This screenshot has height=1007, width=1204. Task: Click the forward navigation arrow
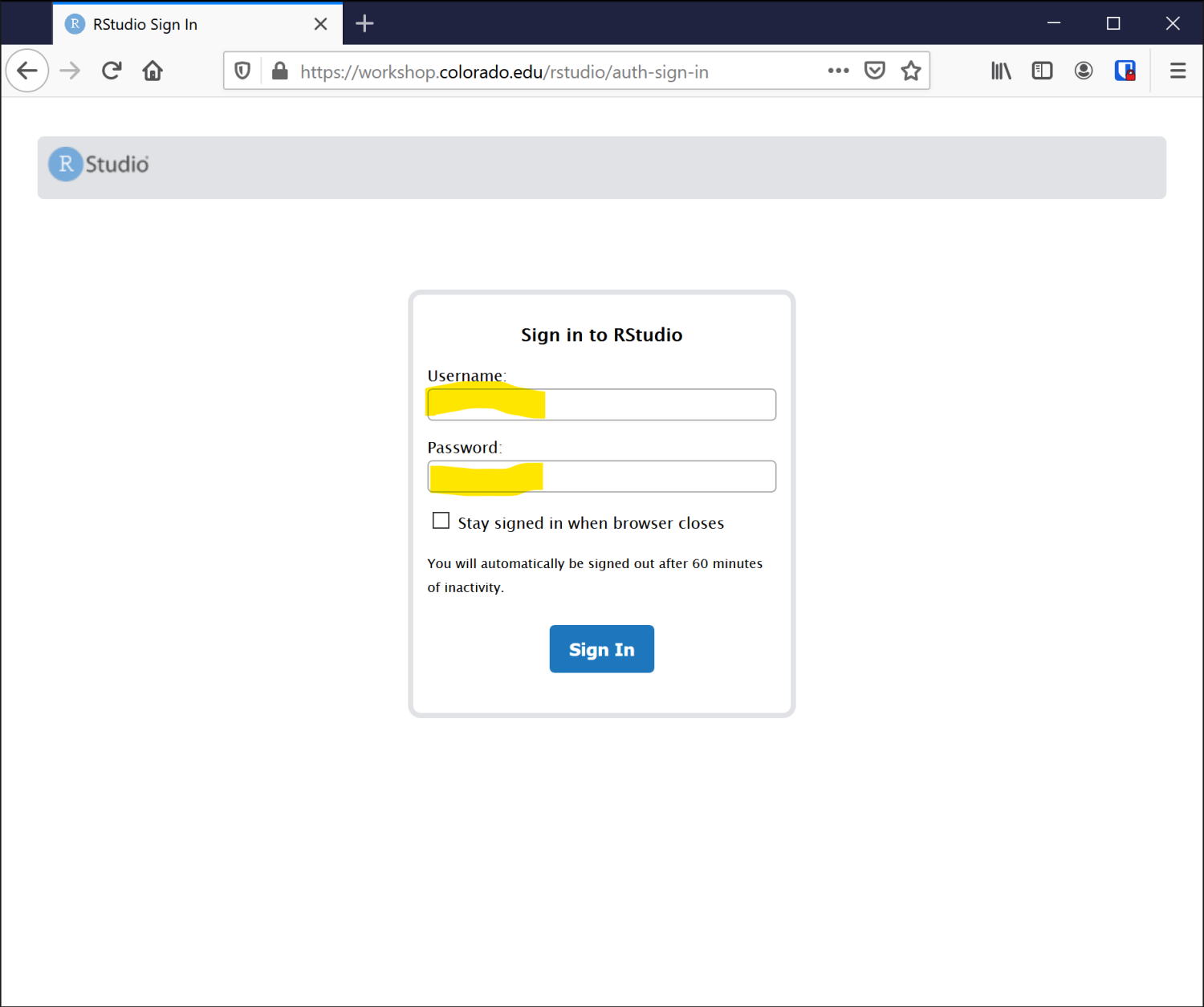point(70,71)
